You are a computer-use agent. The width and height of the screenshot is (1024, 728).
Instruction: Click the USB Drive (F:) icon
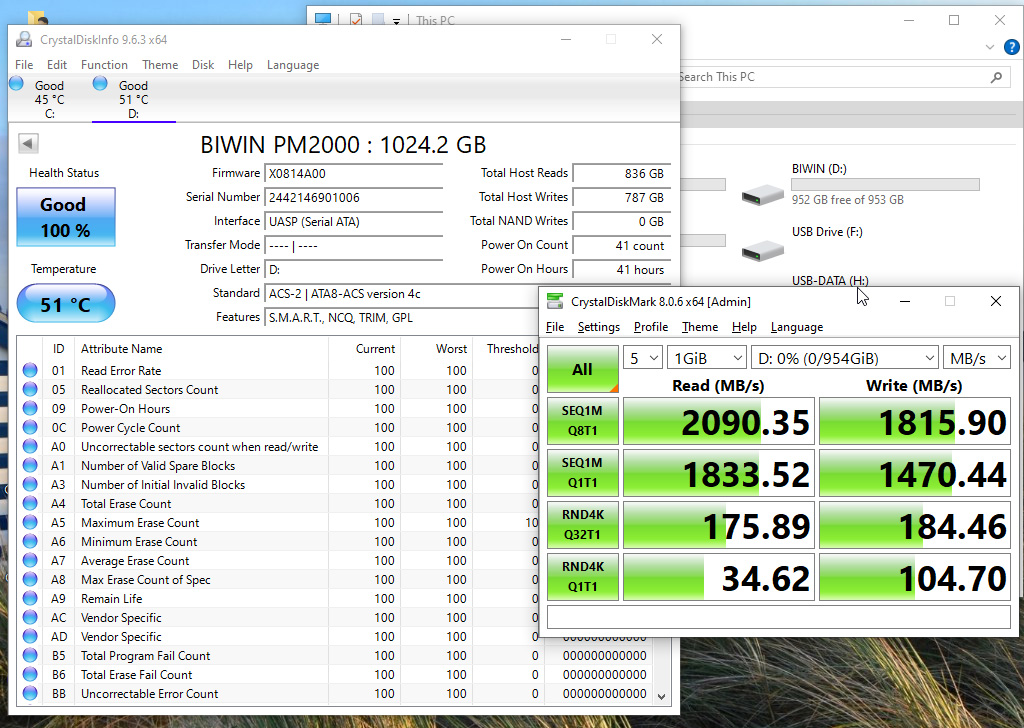[x=762, y=250]
